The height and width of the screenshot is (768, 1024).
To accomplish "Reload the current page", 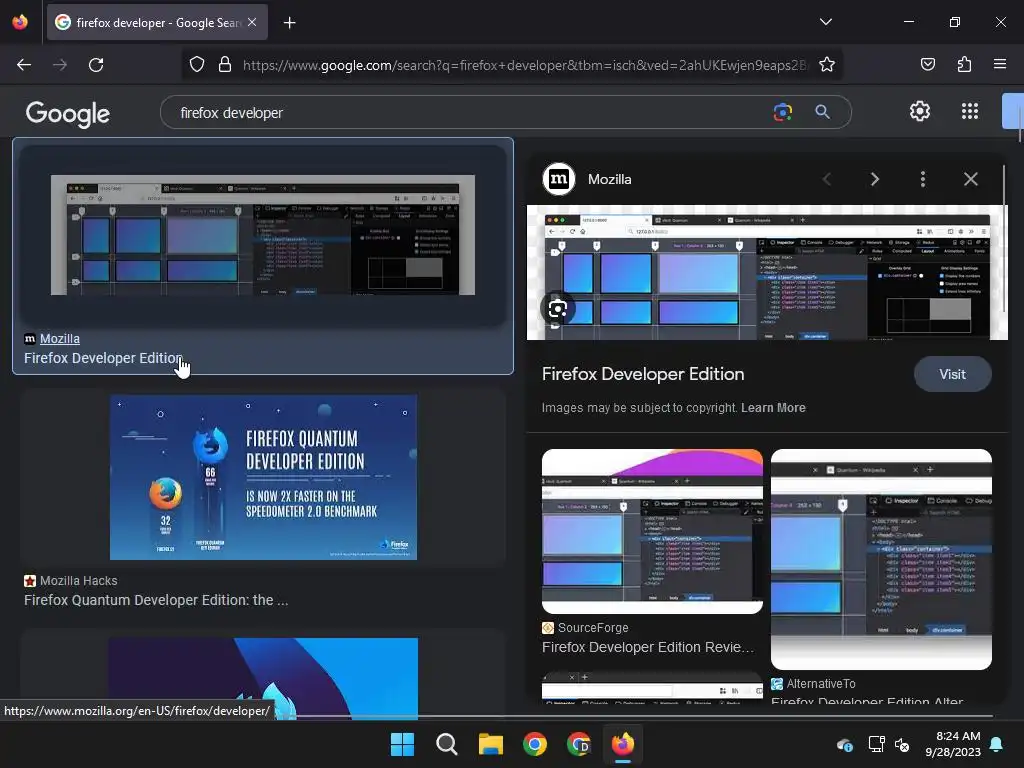I will [96, 65].
